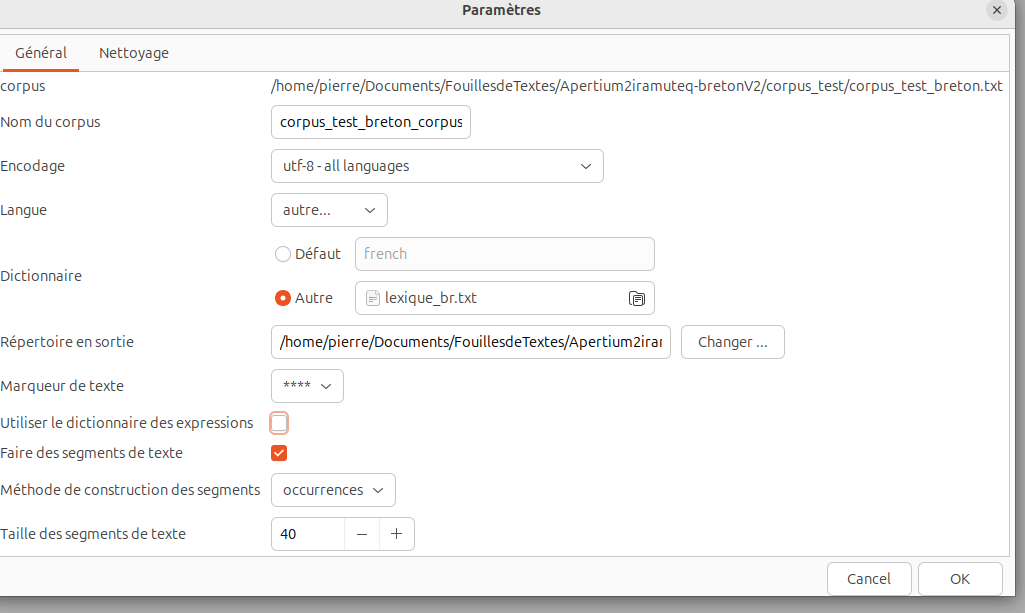Viewport: 1025px width, 613px height.
Task: Switch to the Général tab
Action: 41,53
